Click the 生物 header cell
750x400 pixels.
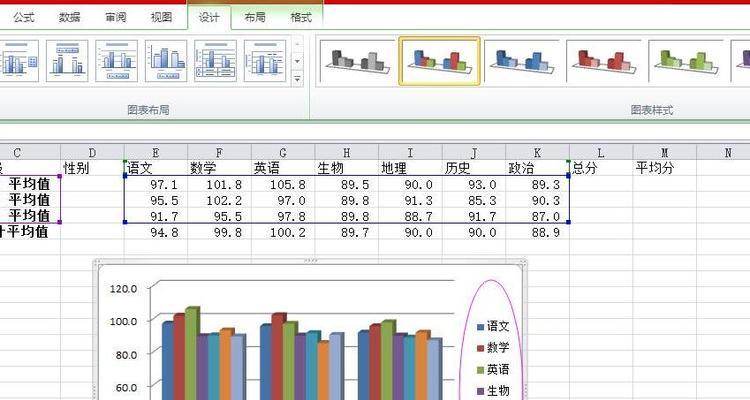click(x=346, y=168)
